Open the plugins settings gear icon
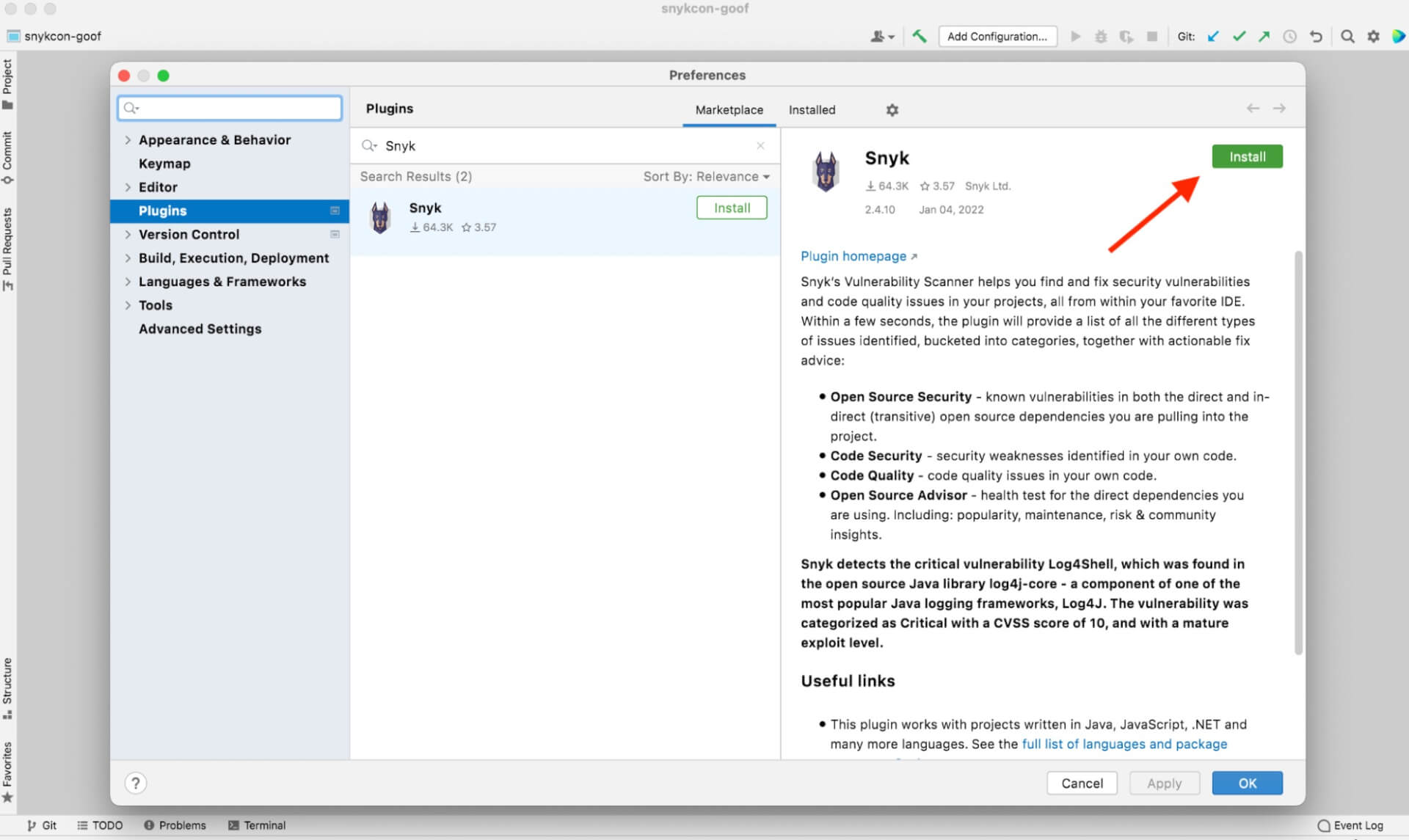 892,109
